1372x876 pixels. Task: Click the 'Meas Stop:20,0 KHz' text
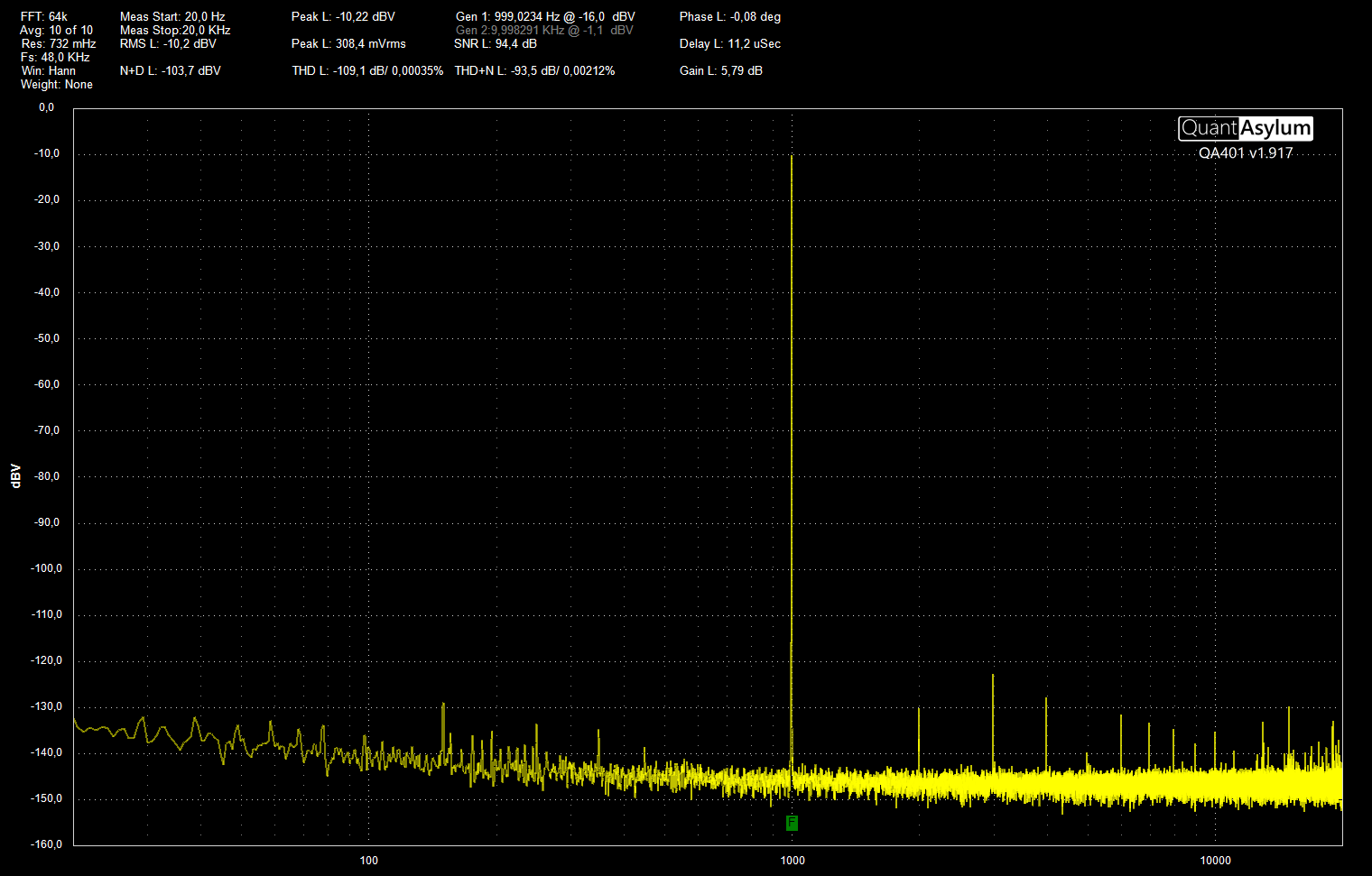pyautogui.click(x=175, y=30)
